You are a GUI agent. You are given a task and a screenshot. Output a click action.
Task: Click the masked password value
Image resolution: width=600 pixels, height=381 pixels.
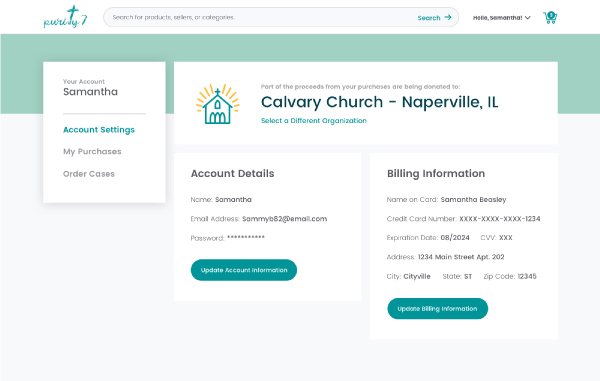pyautogui.click(x=246, y=238)
